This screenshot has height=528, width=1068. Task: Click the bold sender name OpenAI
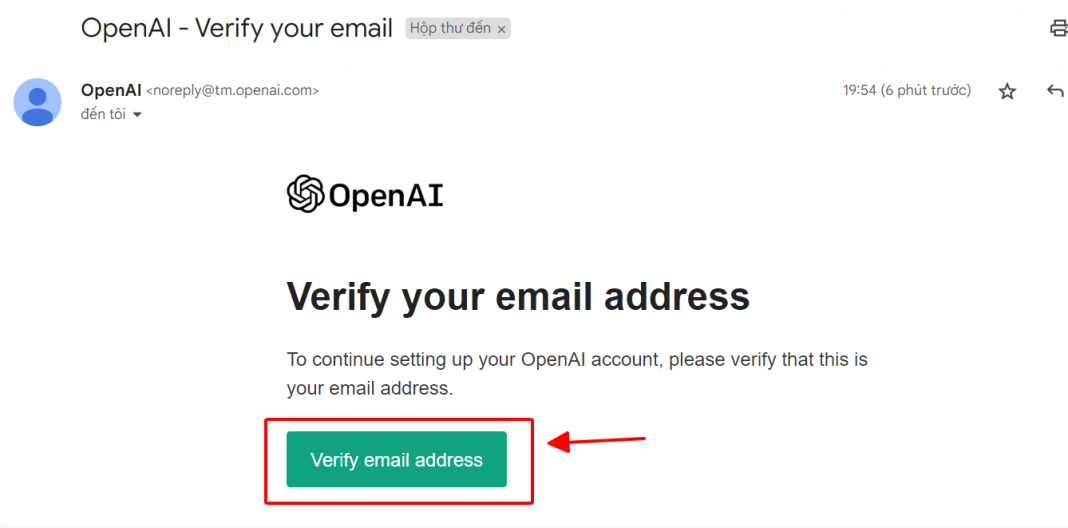tap(111, 90)
